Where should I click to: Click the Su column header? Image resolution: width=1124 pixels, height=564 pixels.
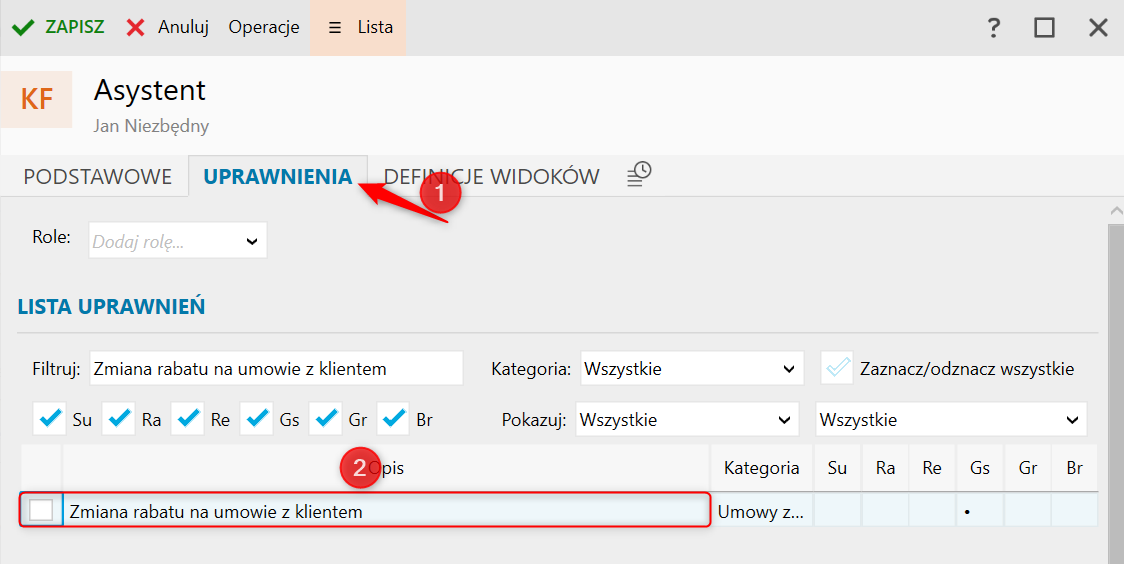point(837,468)
